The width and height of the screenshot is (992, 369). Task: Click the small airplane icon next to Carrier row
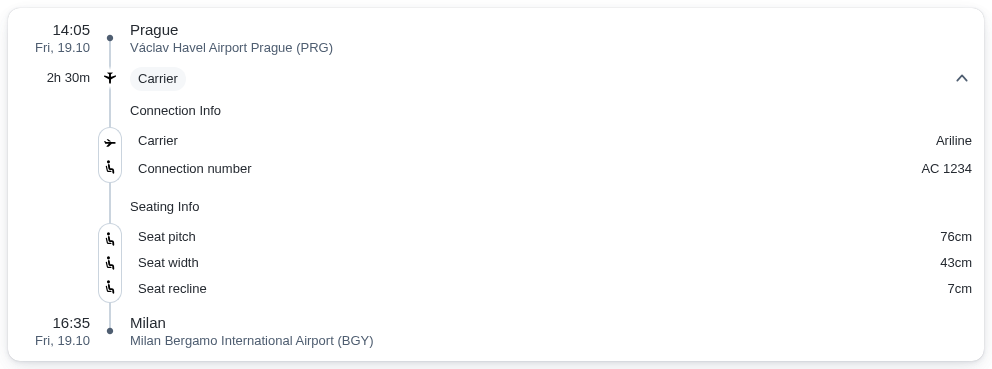coord(110,143)
